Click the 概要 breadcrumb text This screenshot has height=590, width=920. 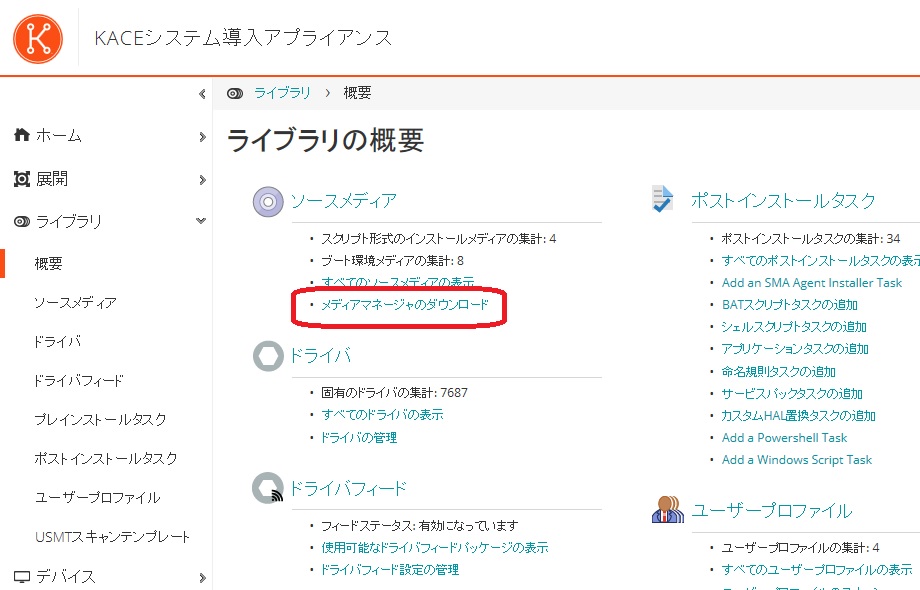(x=357, y=93)
